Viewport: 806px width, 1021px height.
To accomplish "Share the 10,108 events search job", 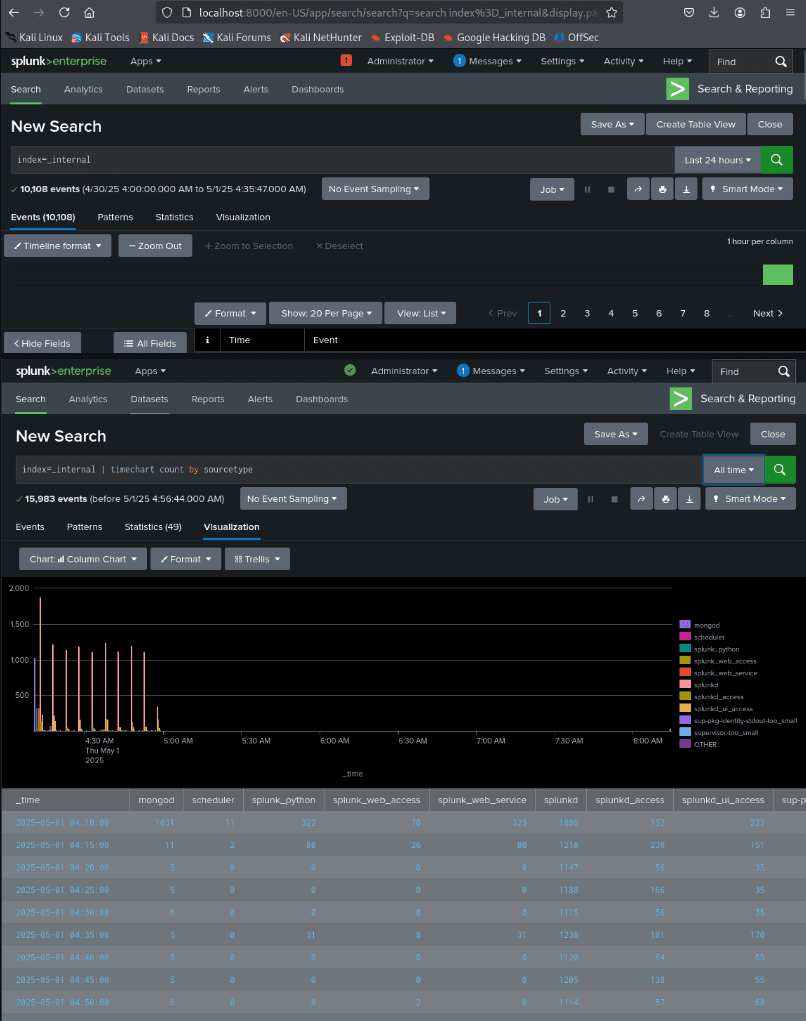I will pos(638,189).
